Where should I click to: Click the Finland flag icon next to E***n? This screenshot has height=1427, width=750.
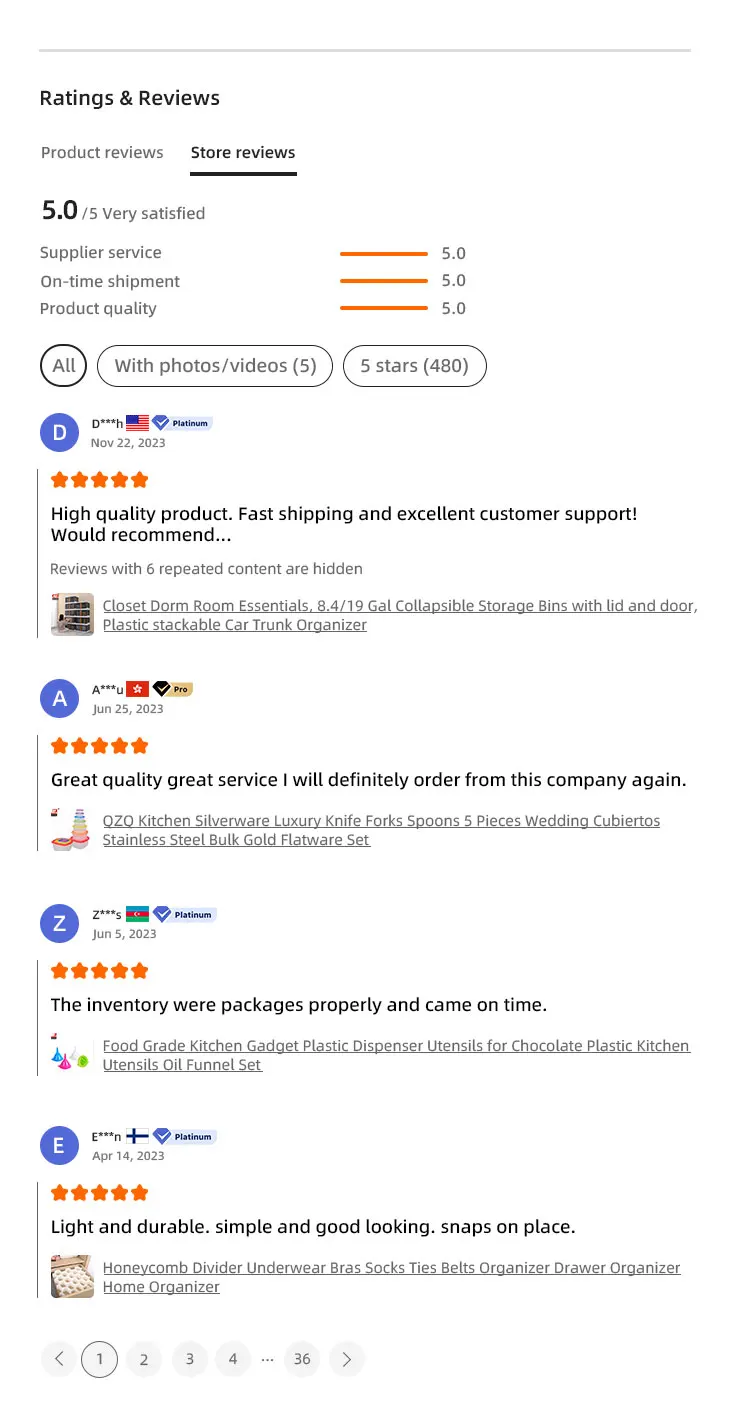coord(137,1137)
